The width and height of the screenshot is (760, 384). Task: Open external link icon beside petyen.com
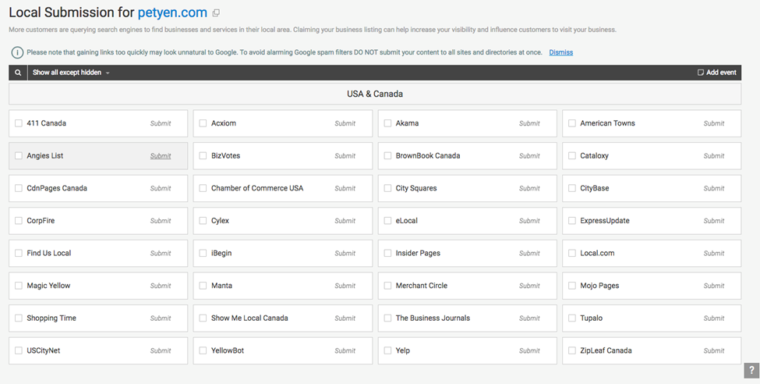click(216, 13)
